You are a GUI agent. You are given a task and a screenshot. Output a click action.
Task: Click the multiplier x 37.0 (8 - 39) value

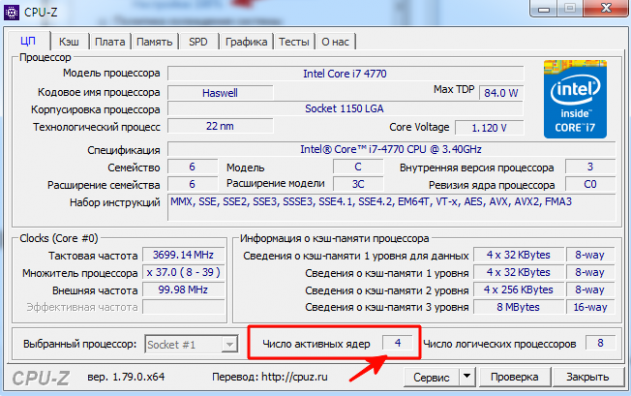pos(183,272)
